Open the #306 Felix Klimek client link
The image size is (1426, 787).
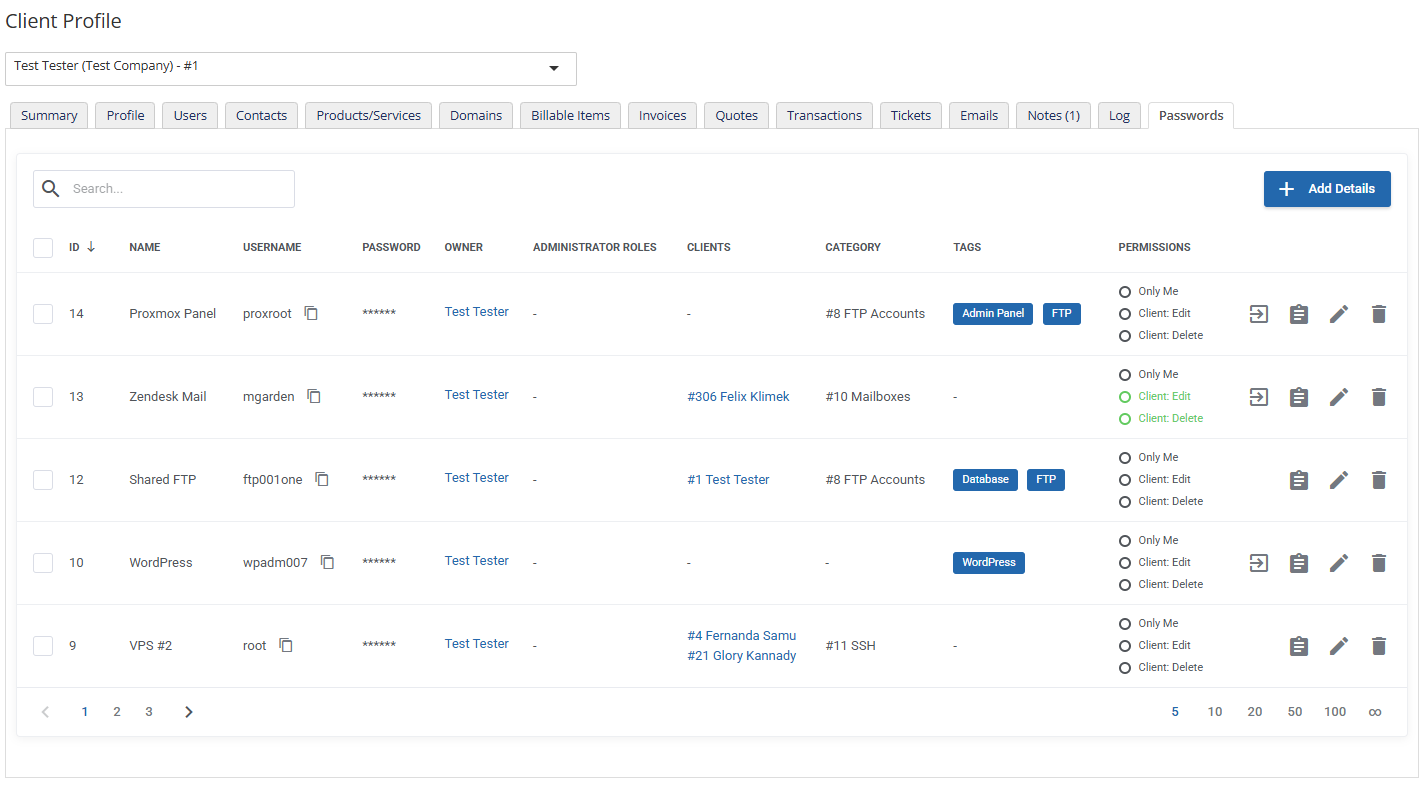738,397
